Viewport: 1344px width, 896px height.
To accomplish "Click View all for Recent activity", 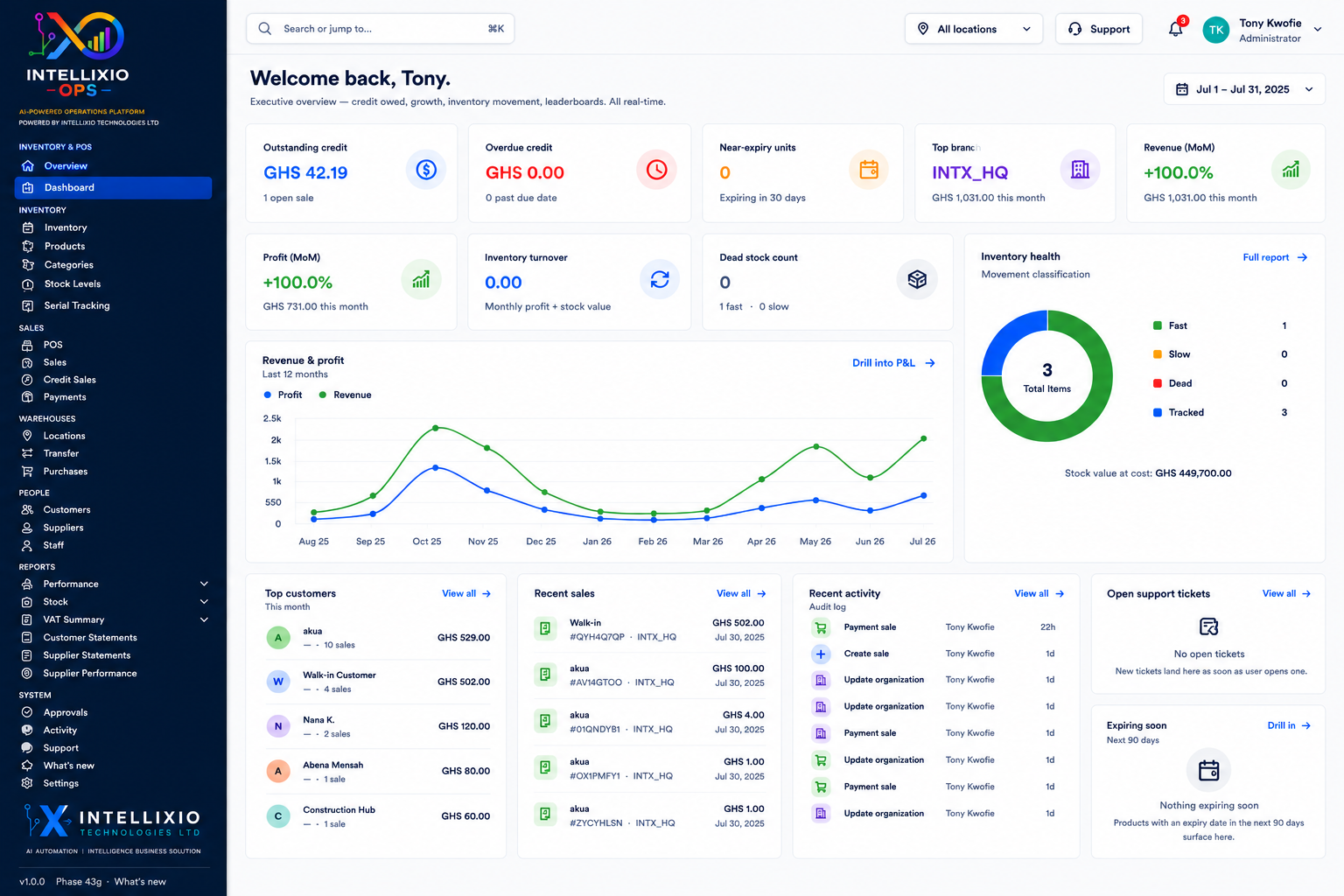I will point(1039,593).
